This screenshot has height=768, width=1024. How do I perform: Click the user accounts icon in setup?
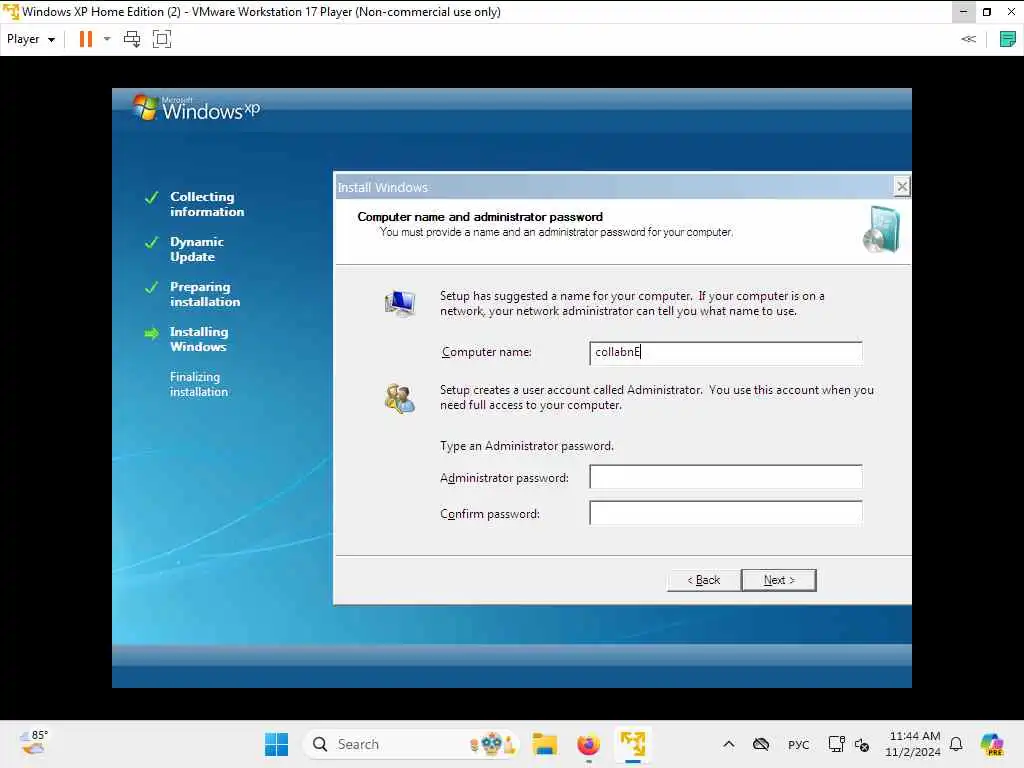pos(400,398)
